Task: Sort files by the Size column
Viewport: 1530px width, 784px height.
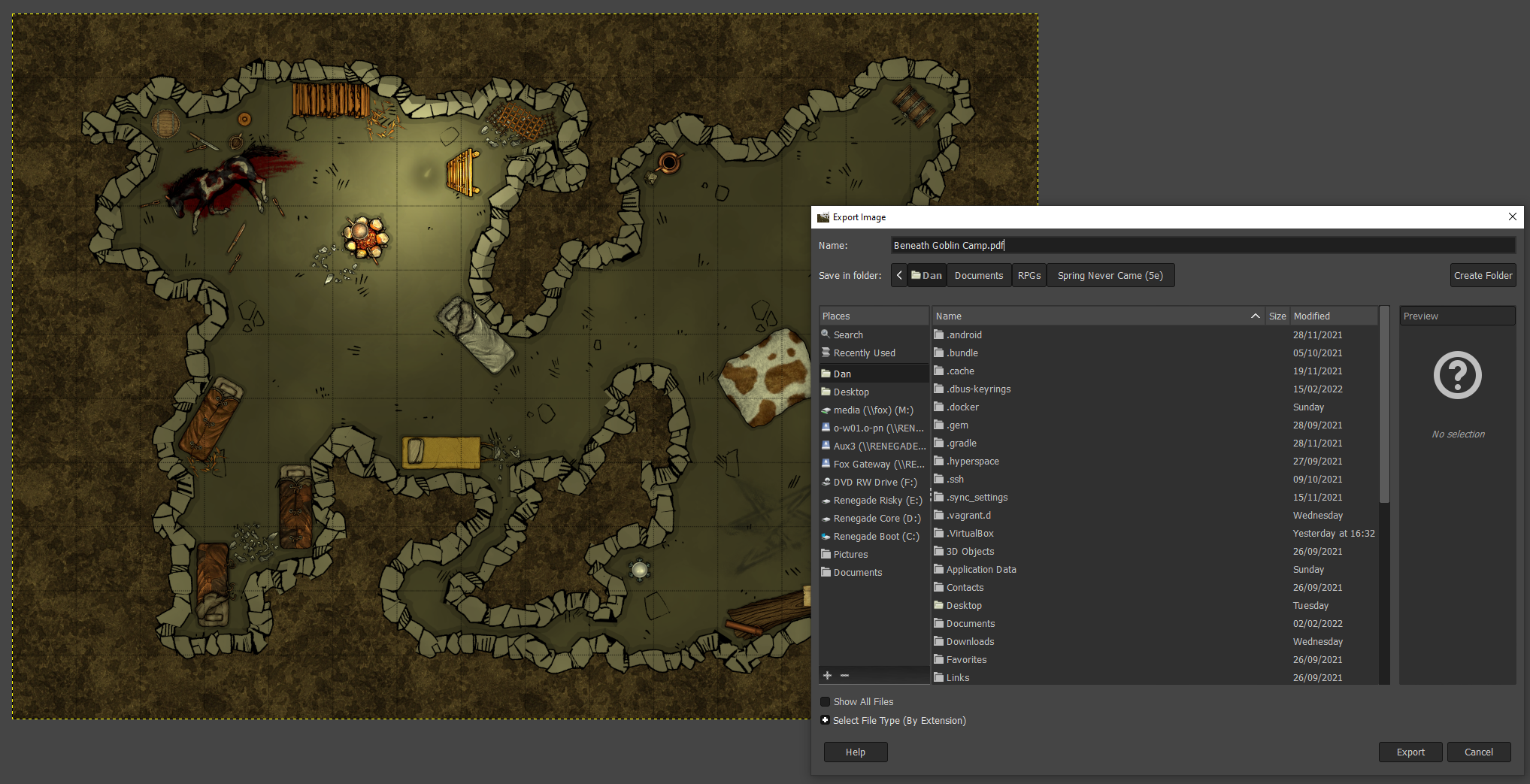Action: pos(1277,316)
